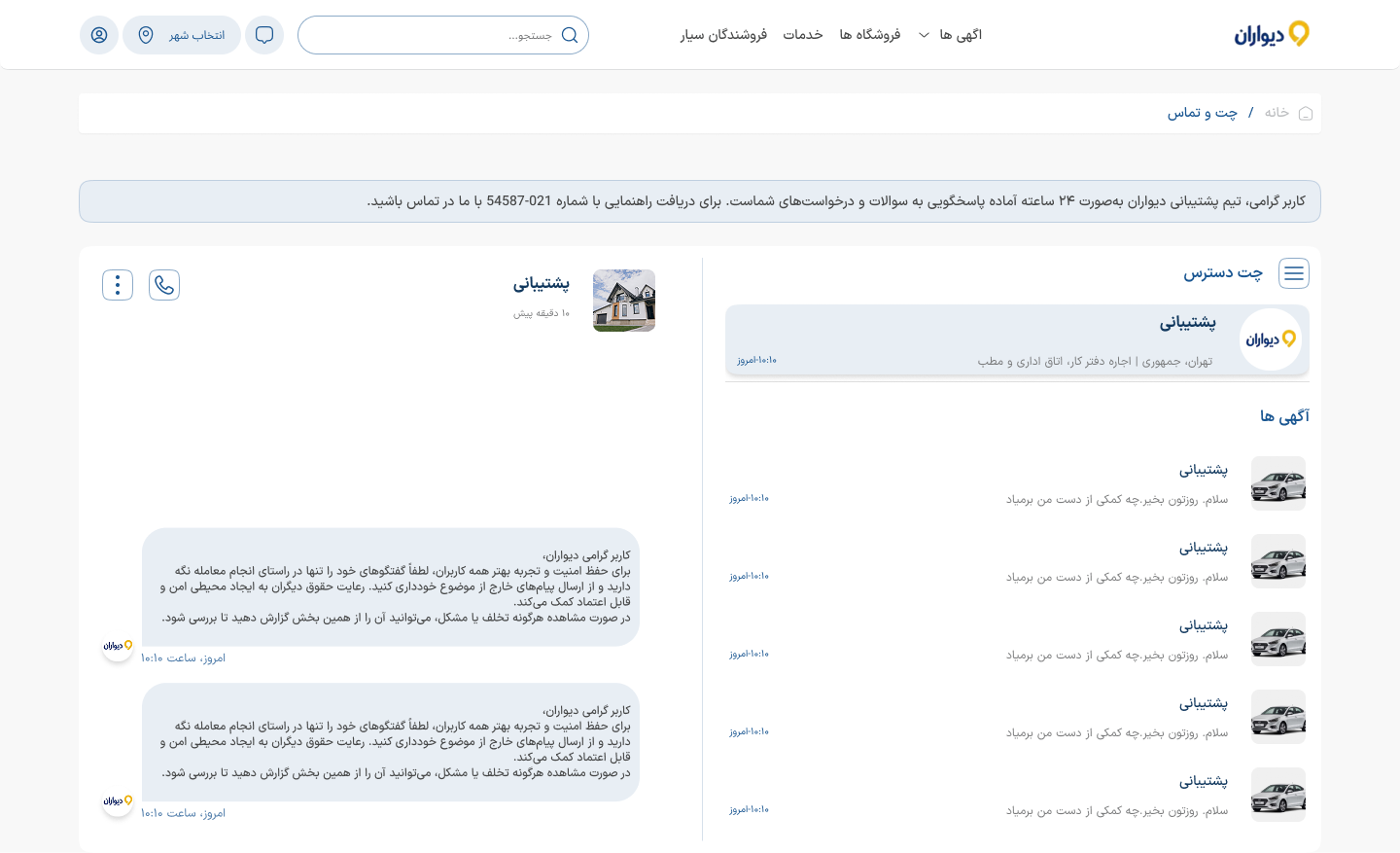The height and width of the screenshot is (853, 1400).
Task: Open the fourth car conversation thumbnail
Action: pyautogui.click(x=1278, y=717)
